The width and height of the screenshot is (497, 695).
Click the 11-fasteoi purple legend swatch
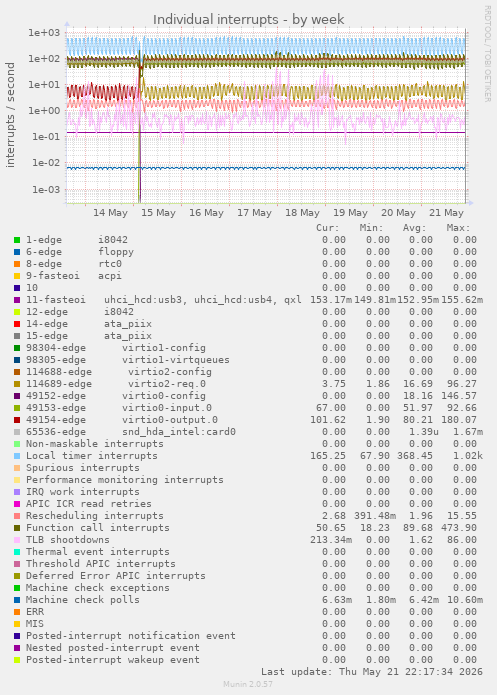17,300
